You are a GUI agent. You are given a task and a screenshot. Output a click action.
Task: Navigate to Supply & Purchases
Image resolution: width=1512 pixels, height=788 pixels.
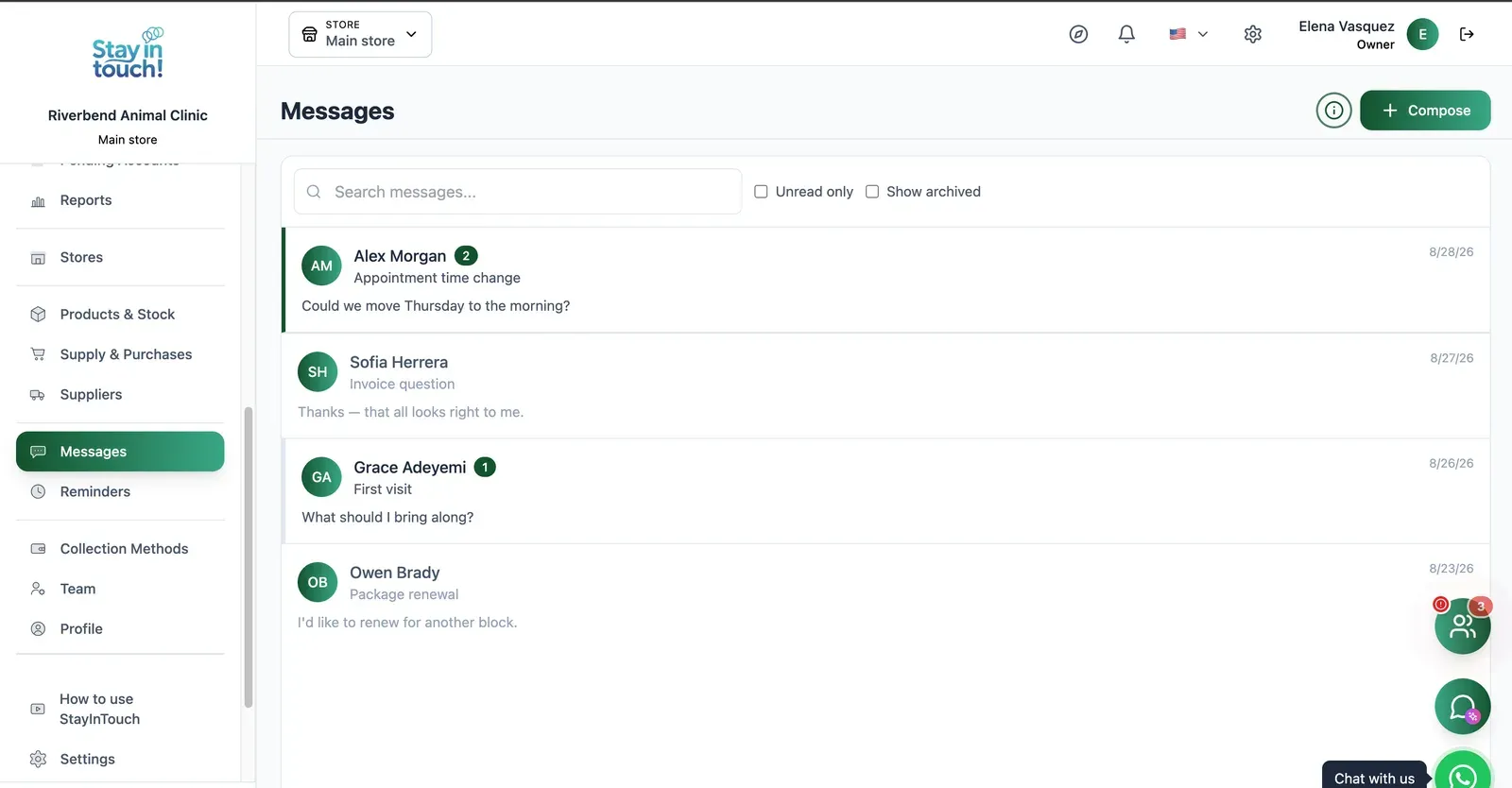pos(120,354)
